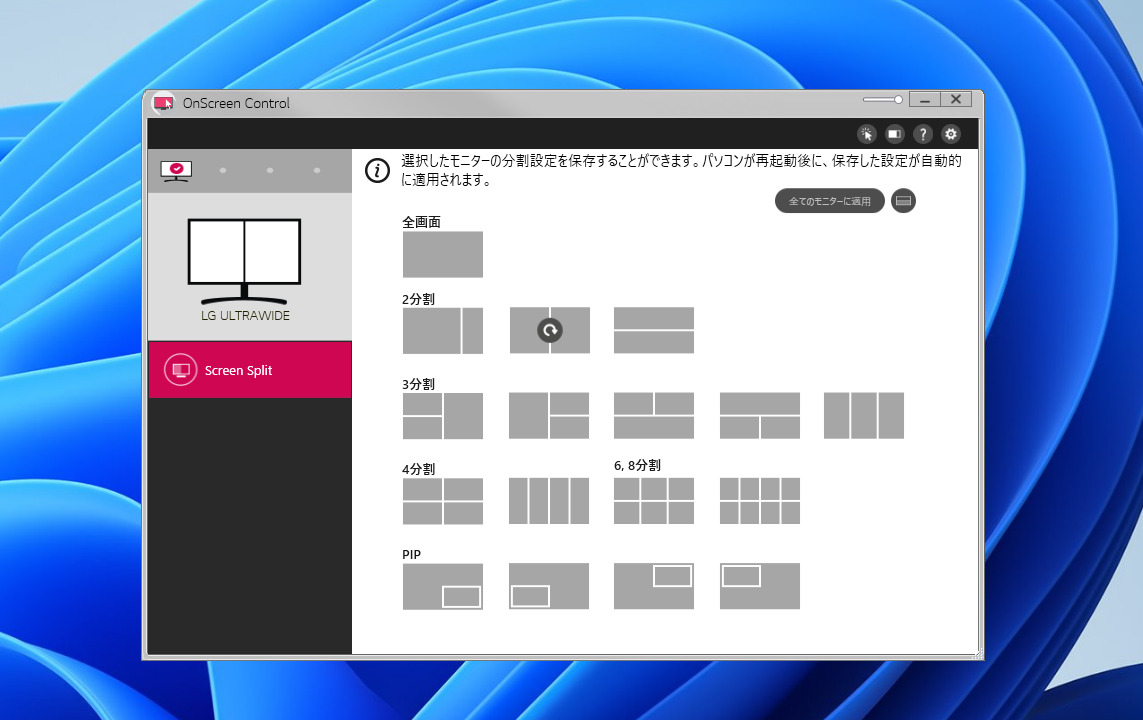Click the round monitor icon beside apply-all button
Viewport: 1143px width, 720px height.
903,201
